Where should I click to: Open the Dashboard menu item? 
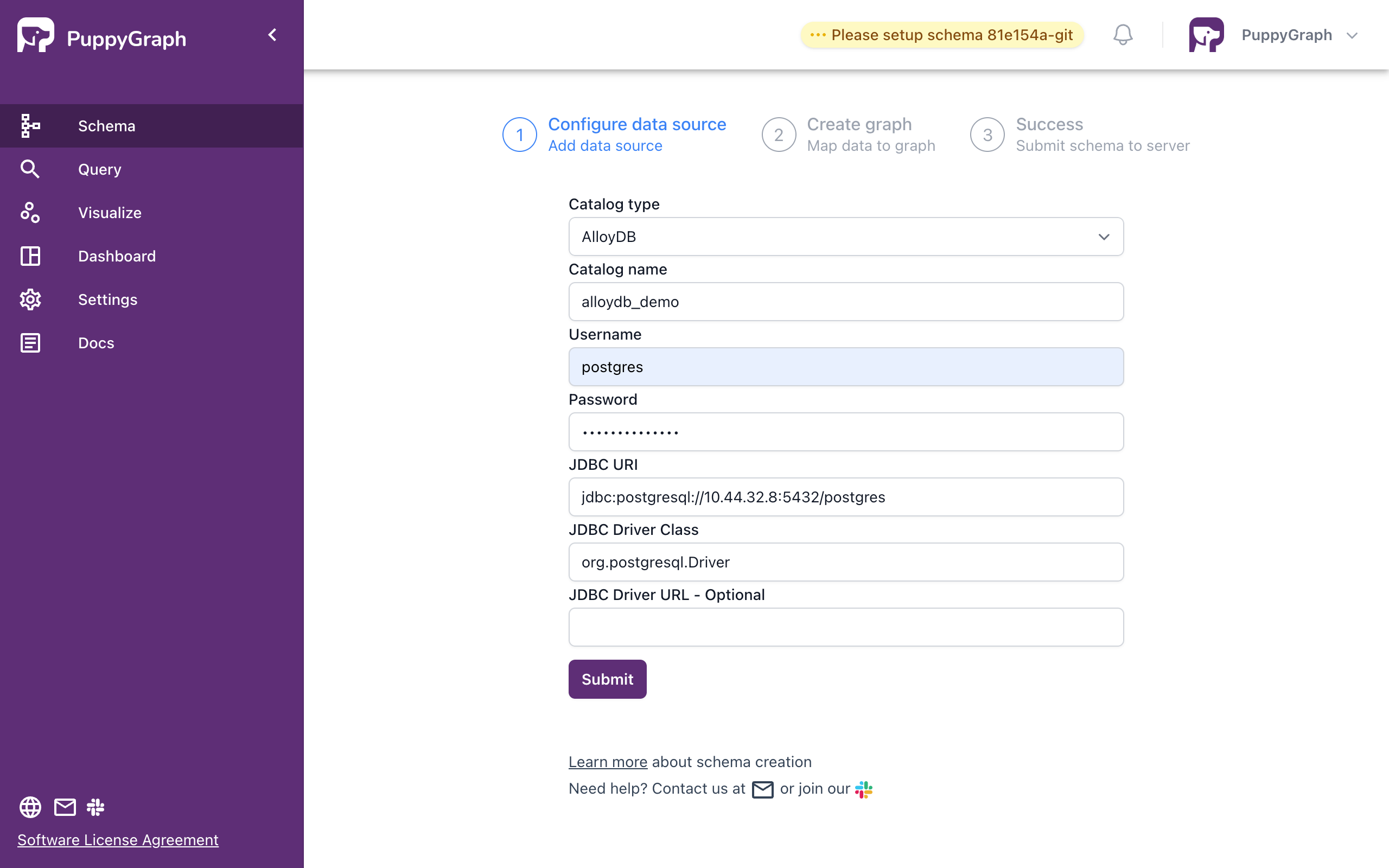click(x=151, y=256)
